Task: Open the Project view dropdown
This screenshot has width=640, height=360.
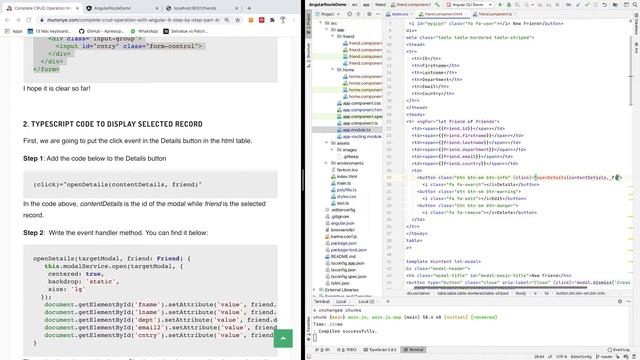Action: point(331,14)
